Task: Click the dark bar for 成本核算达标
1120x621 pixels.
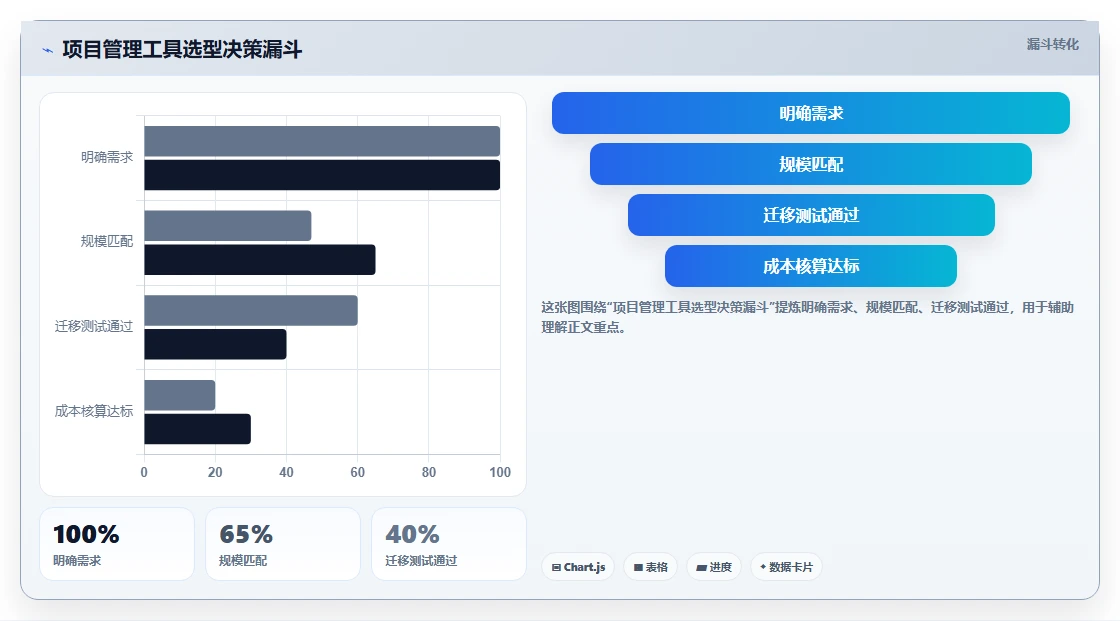Action: [197, 429]
